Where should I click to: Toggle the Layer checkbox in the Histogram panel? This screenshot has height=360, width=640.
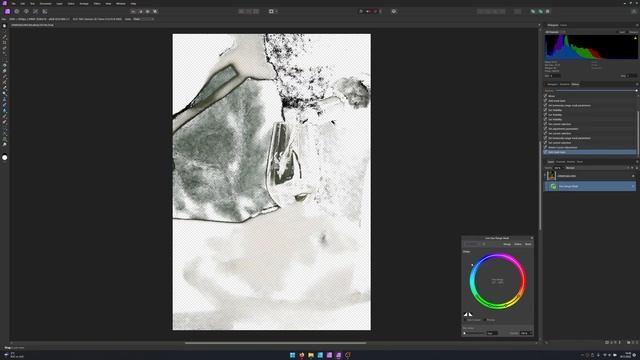[618, 32]
